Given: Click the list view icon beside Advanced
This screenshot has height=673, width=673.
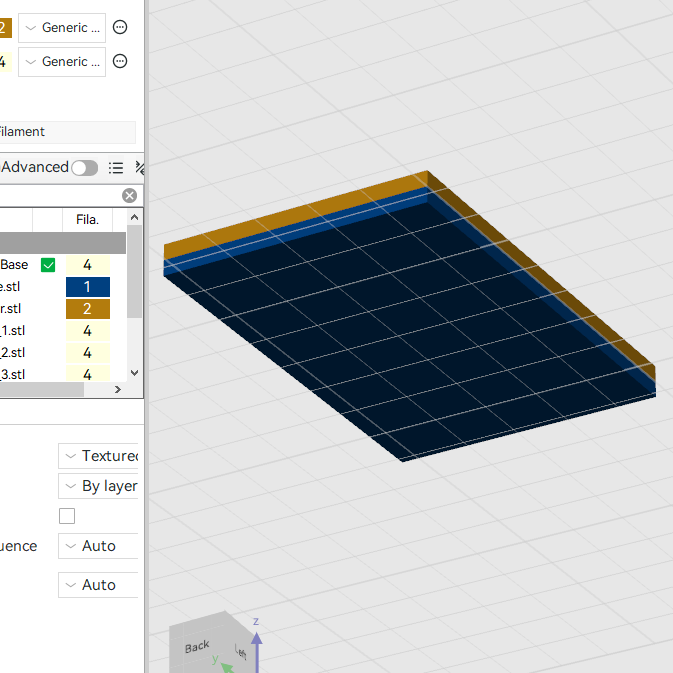Looking at the screenshot, I should pyautogui.click(x=116, y=168).
